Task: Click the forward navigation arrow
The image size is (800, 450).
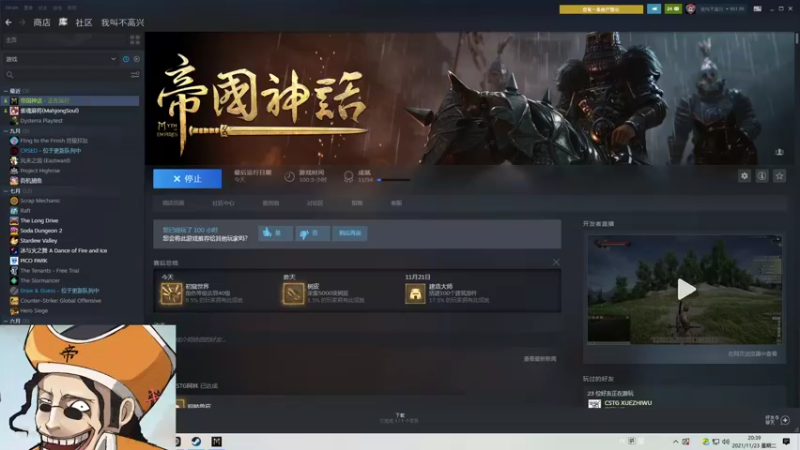Action: (22, 22)
